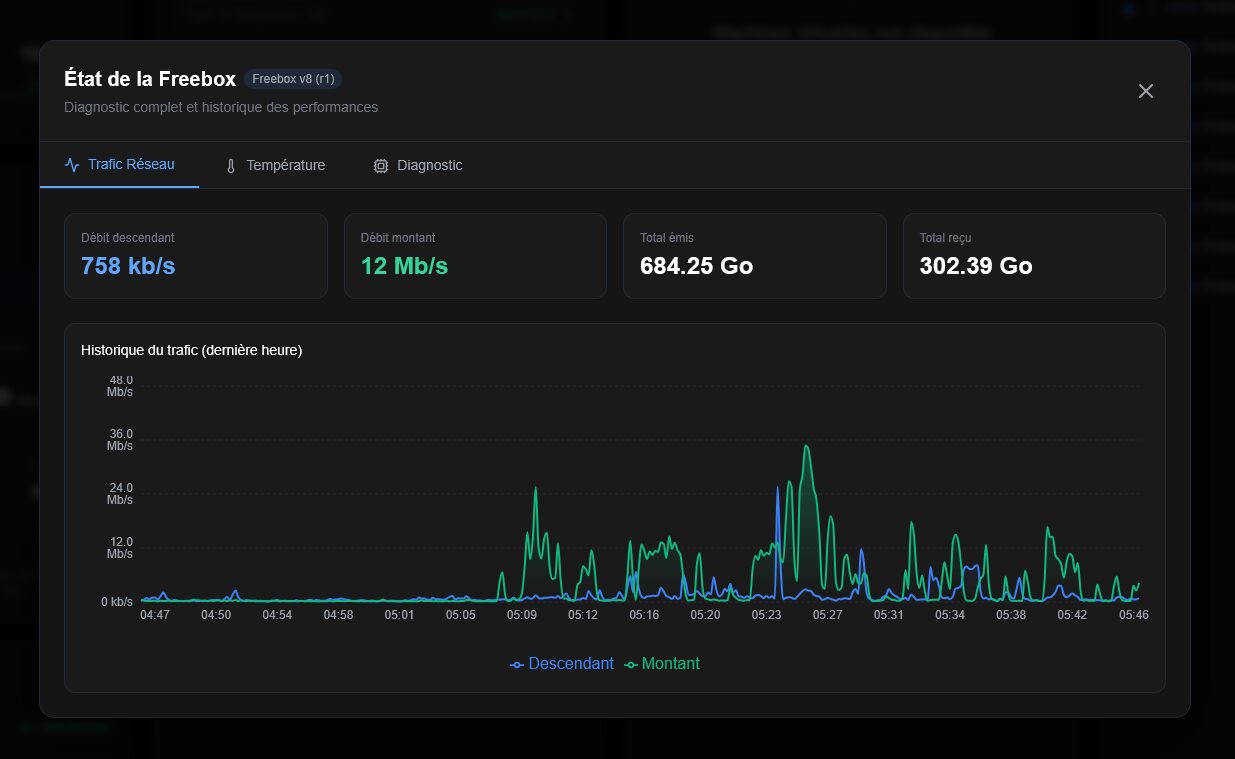Click the tall blue spike near 05:23
This screenshot has height=759, width=1235.
tap(778, 490)
